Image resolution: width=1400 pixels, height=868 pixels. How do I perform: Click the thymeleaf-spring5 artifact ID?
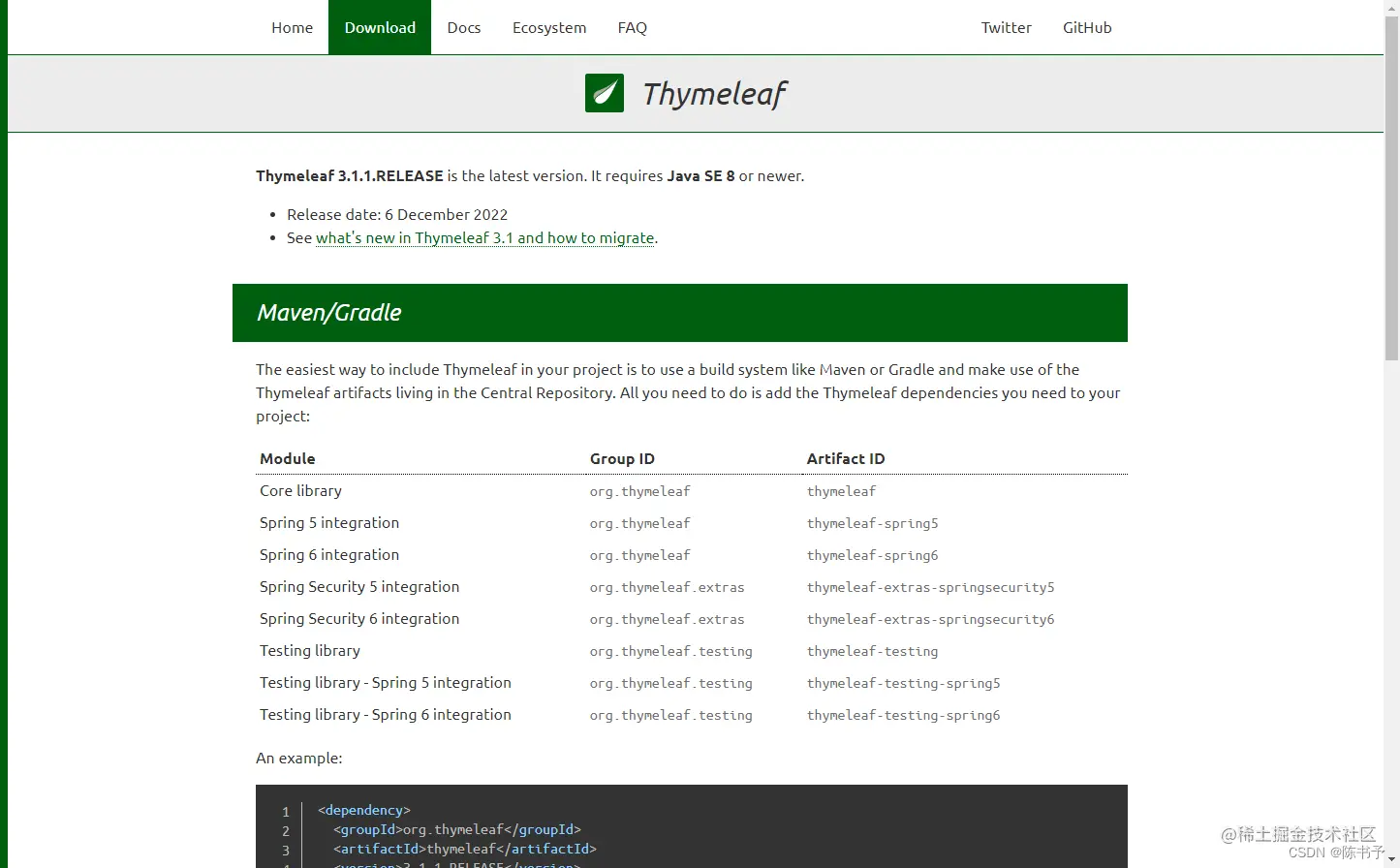click(x=872, y=523)
